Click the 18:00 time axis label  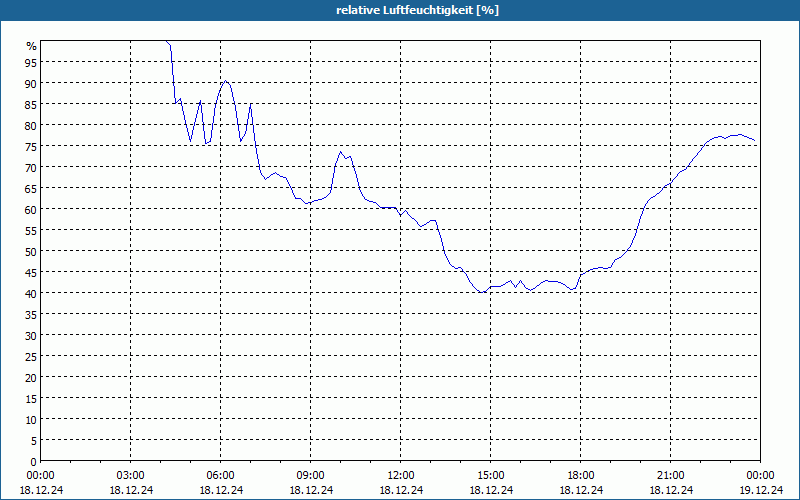click(x=581, y=476)
